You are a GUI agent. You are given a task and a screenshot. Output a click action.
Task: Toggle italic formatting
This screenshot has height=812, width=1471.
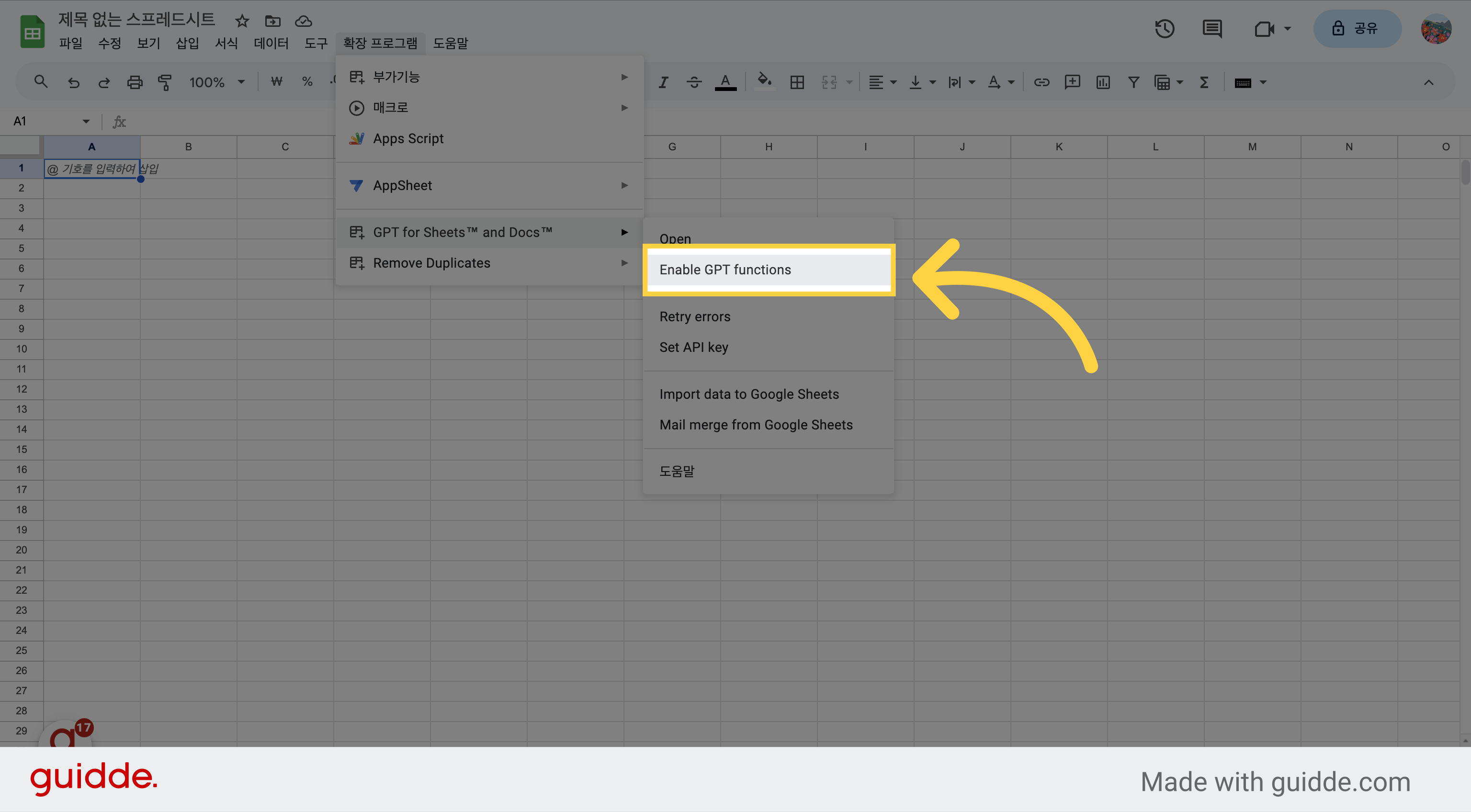[x=664, y=82]
